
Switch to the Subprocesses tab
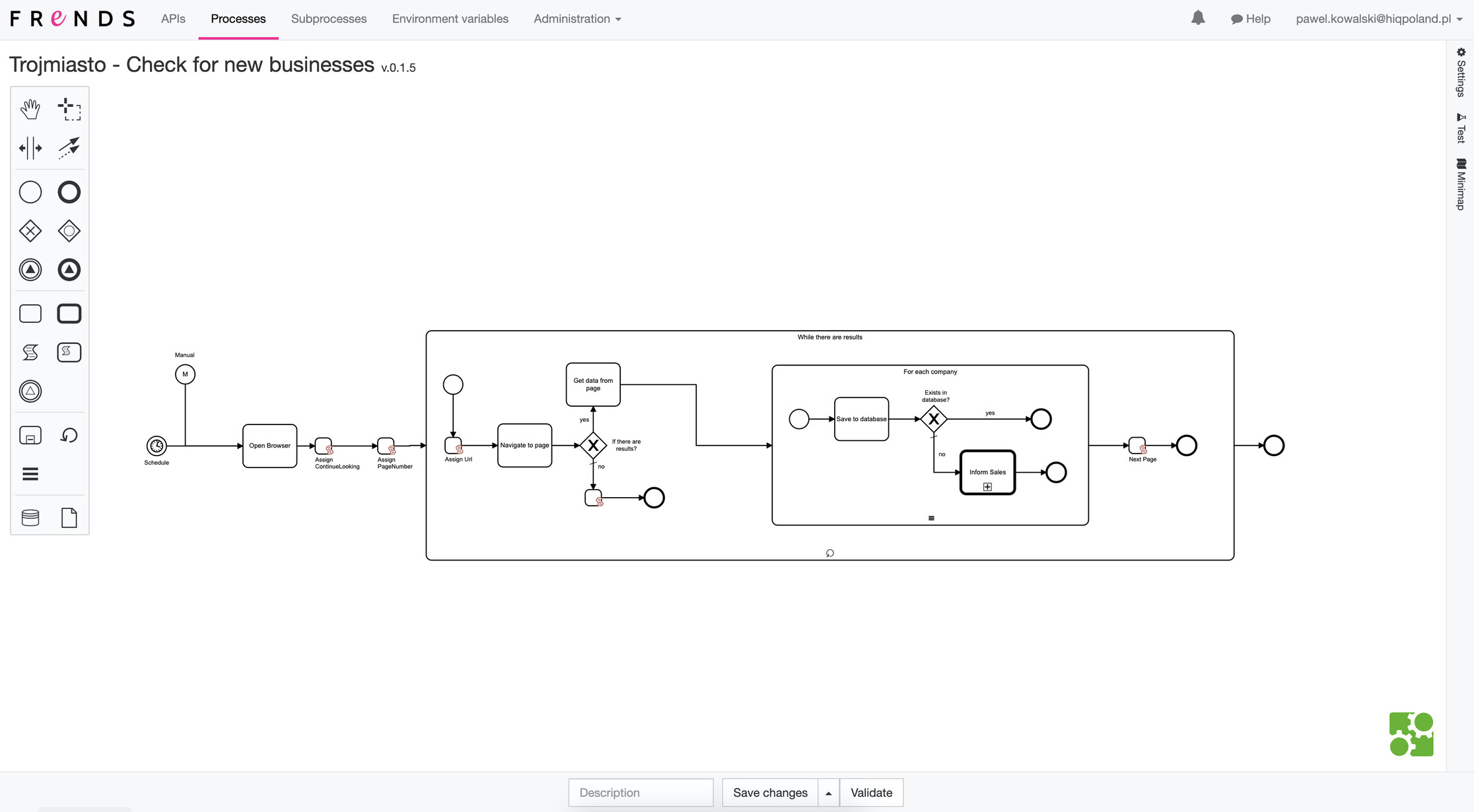[x=329, y=19]
